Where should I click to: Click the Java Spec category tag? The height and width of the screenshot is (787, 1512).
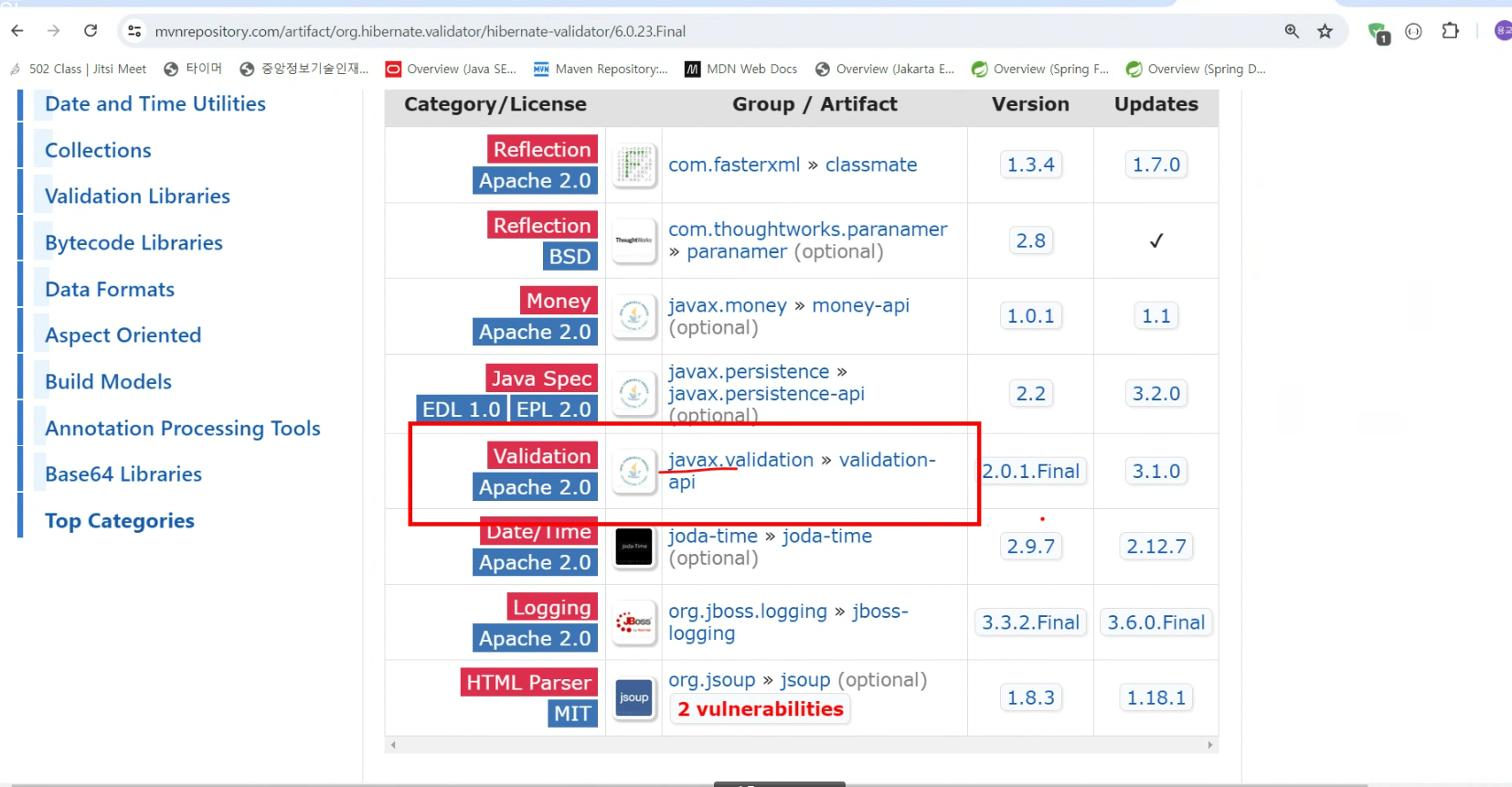coord(541,378)
